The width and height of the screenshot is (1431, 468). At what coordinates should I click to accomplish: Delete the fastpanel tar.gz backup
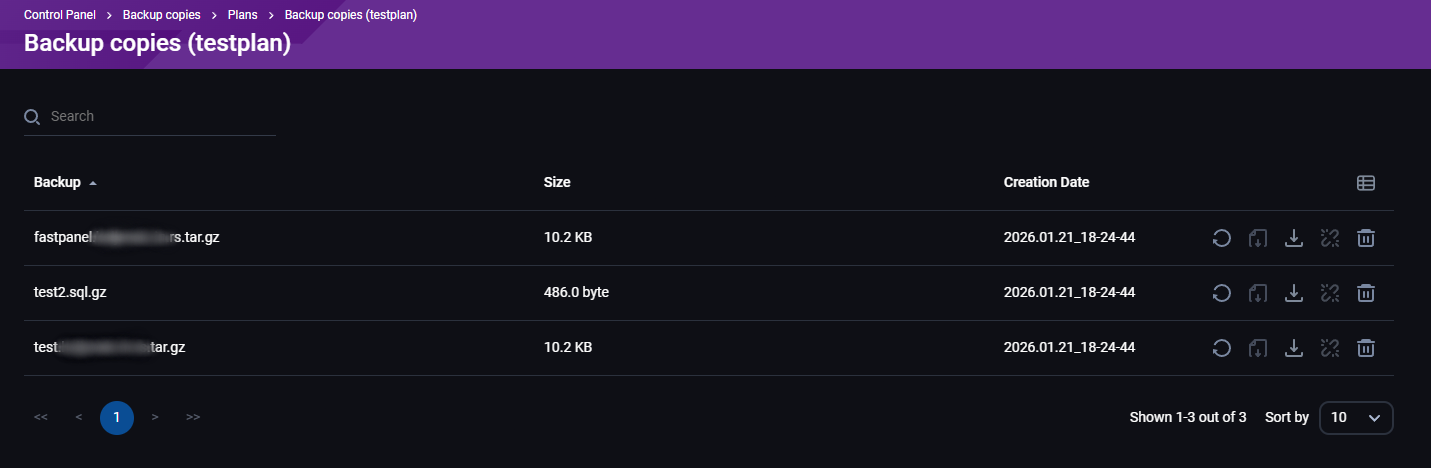pos(1366,238)
